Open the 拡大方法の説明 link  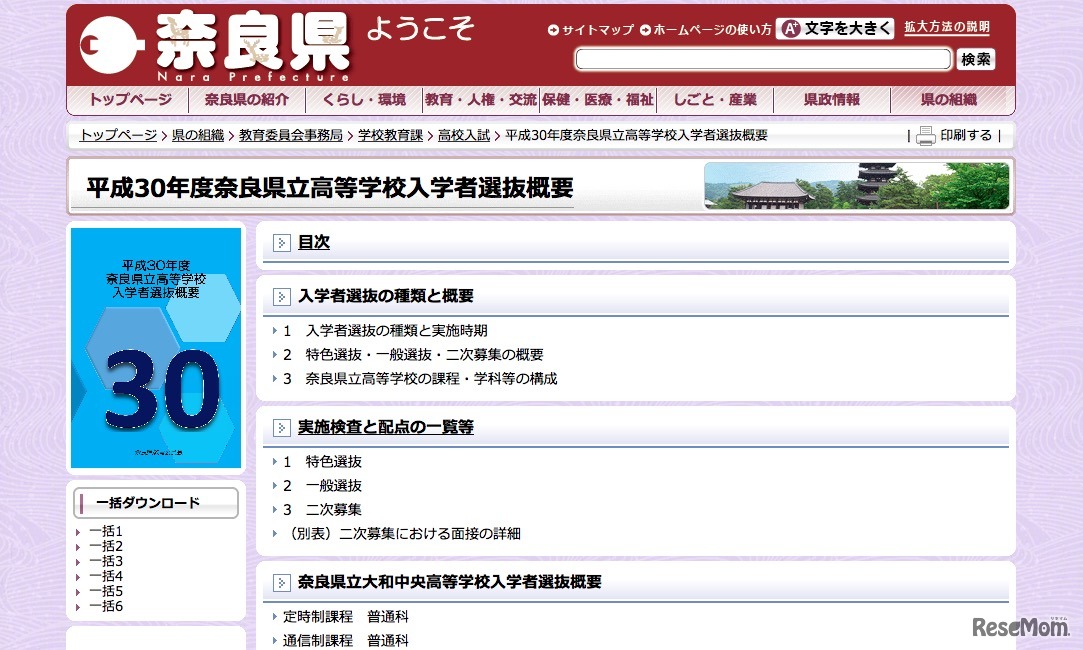point(947,27)
